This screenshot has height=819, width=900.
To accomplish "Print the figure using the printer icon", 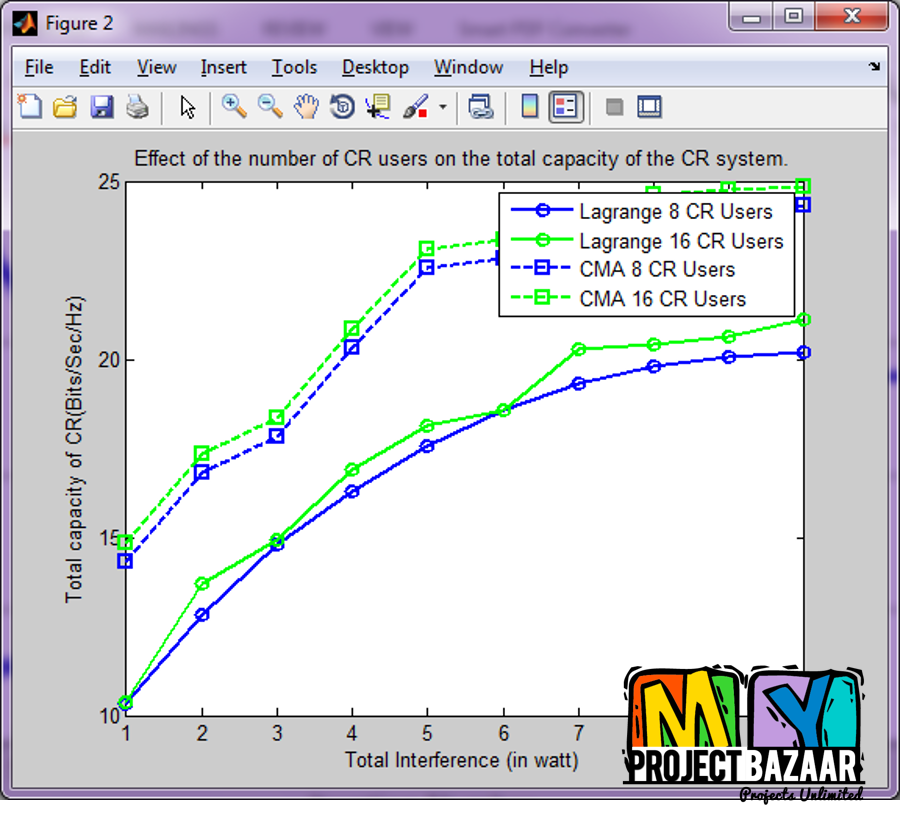I will (x=137, y=107).
